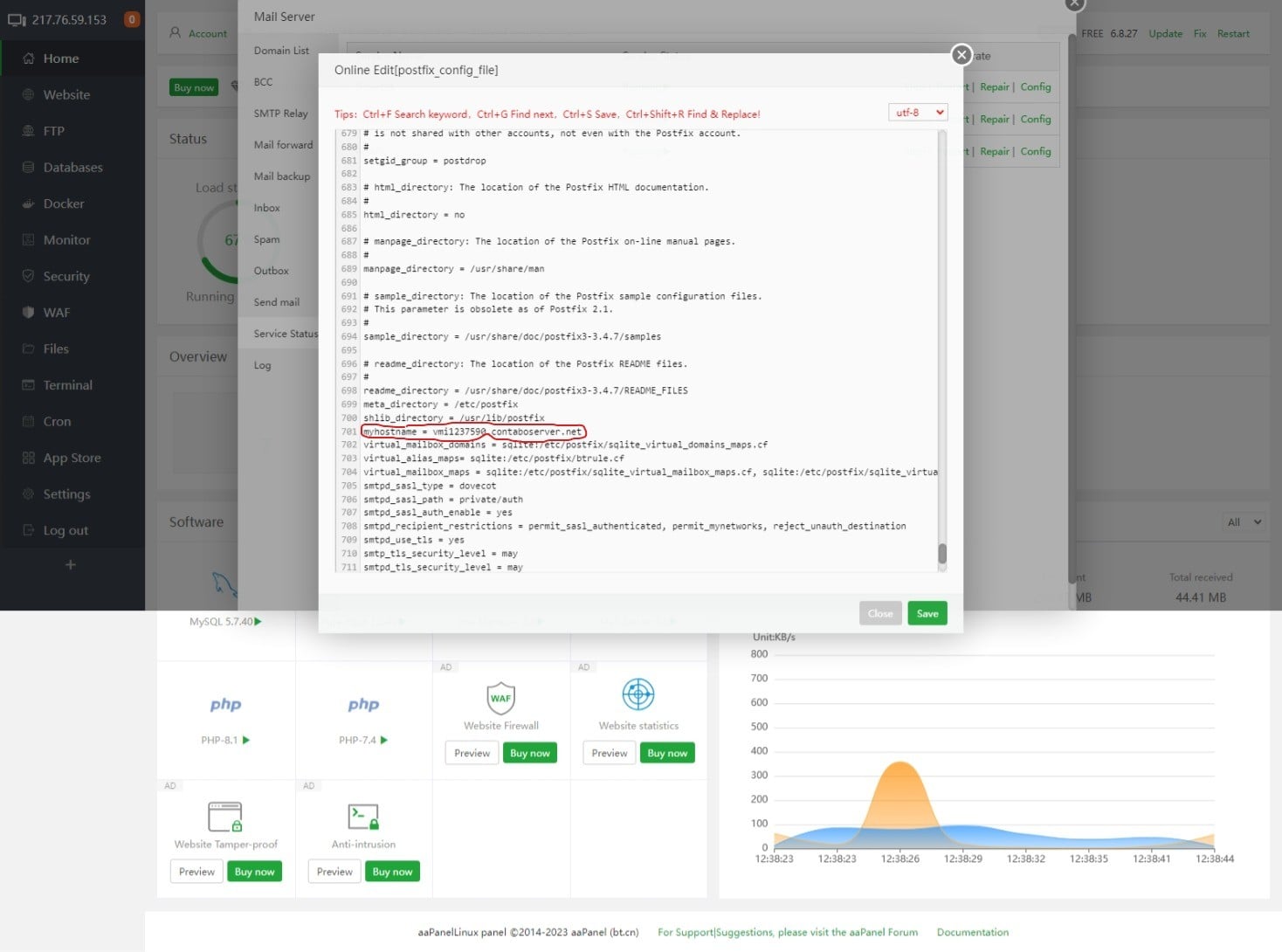
Task: Click the Log out icon in sidebar
Action: coord(28,530)
